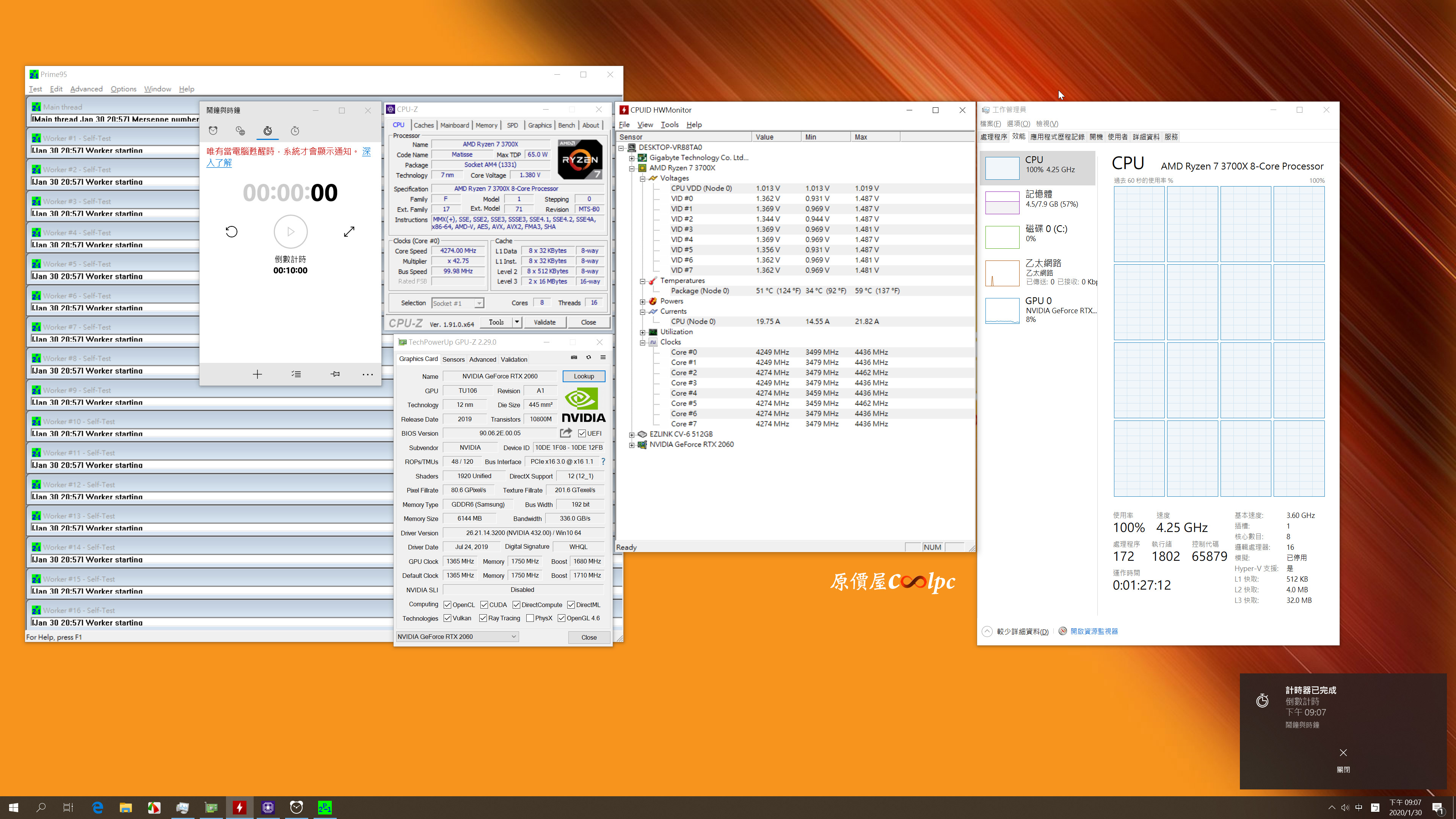
Task: Click the GPU-Z screenshot camera icon
Action: pyautogui.click(x=574, y=357)
